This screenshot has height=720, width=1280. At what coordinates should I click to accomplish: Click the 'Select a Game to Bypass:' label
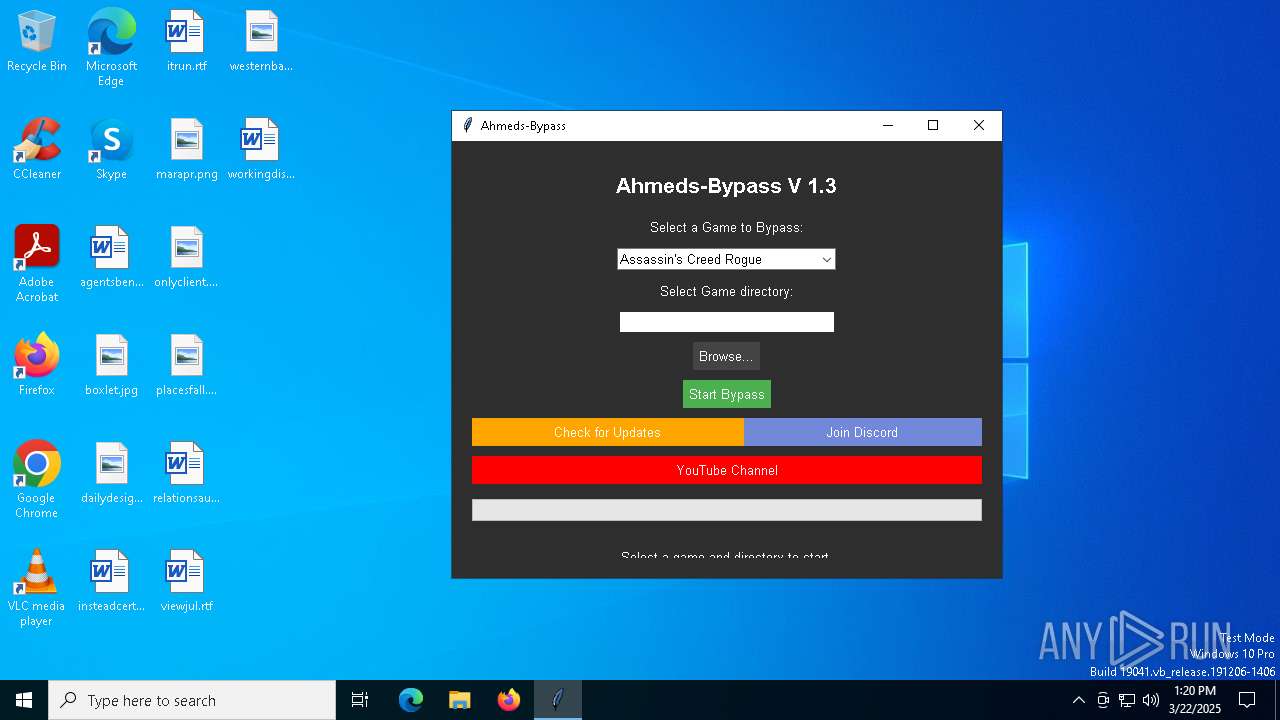pos(726,227)
